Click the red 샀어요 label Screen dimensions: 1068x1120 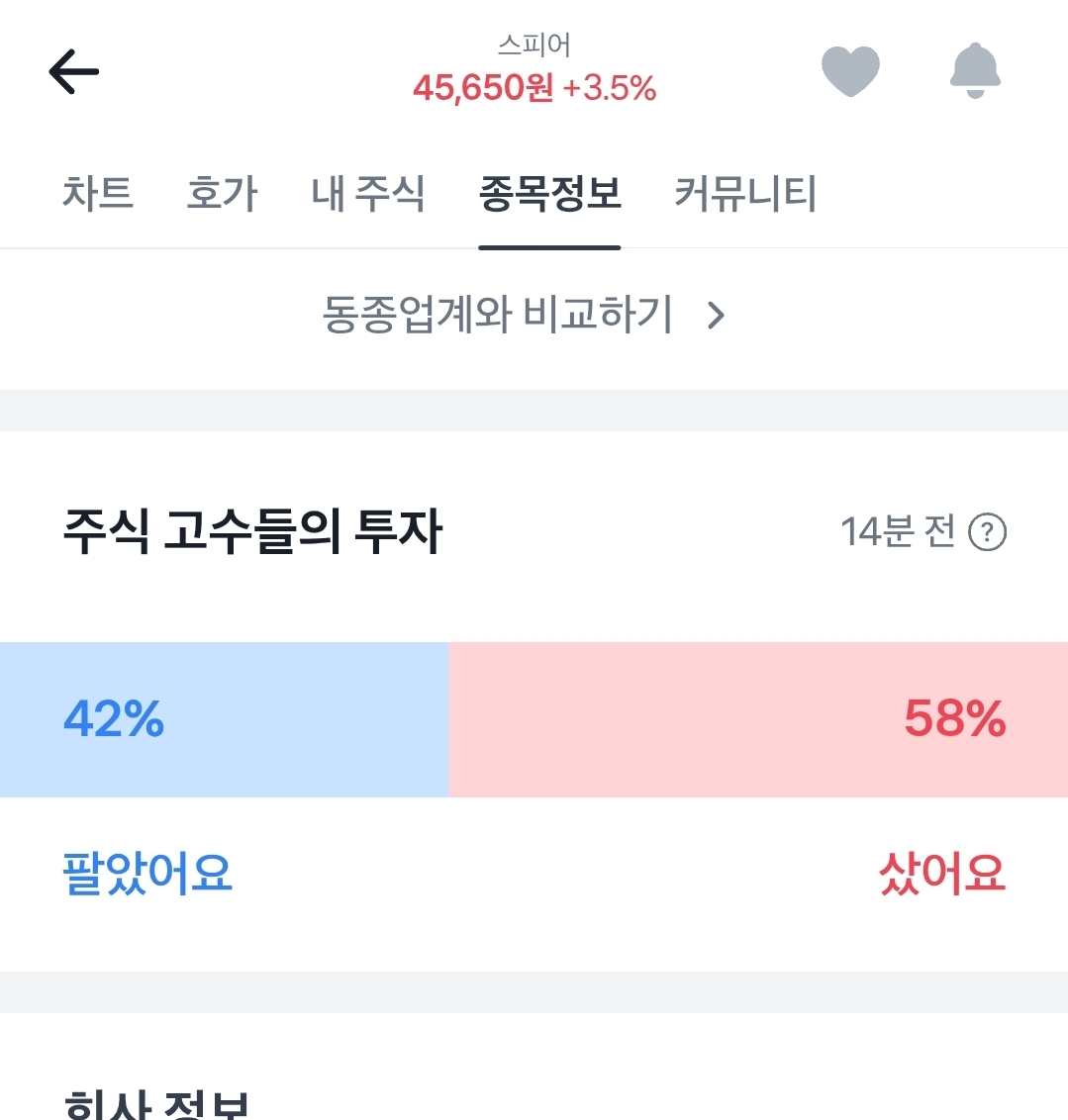coord(941,875)
